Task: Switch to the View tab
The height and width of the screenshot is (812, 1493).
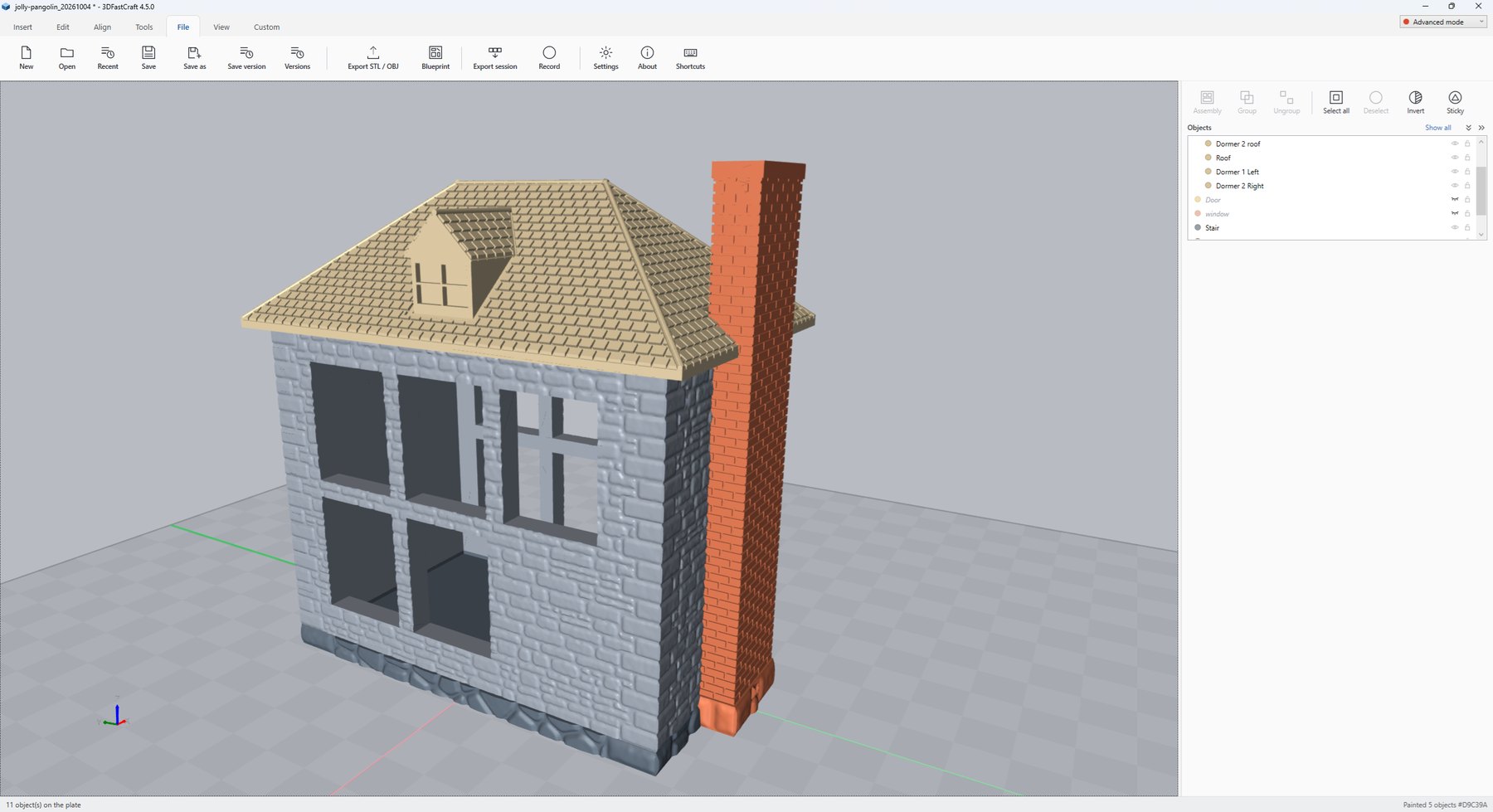Action: [221, 27]
